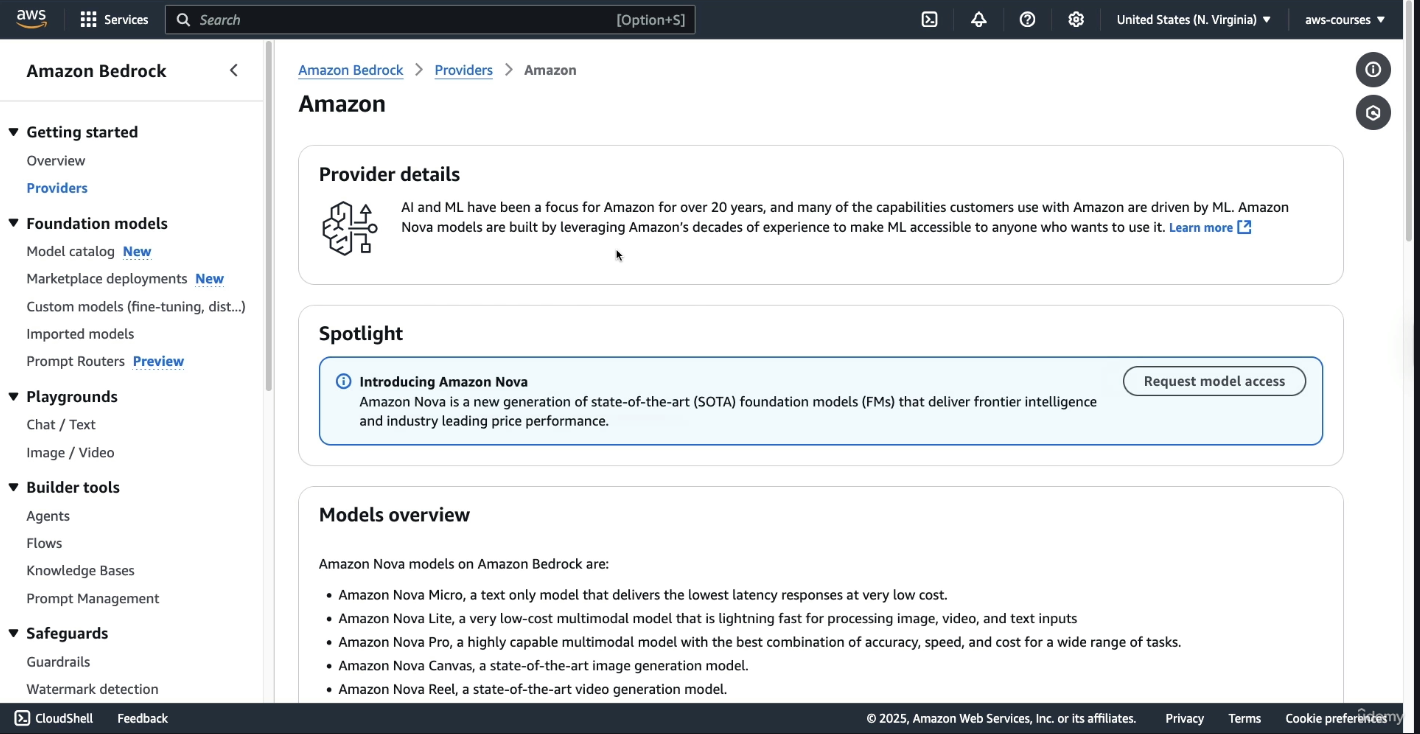The image size is (1420, 734).
Task: Click the Providers breadcrumb link
Action: [x=463, y=70]
